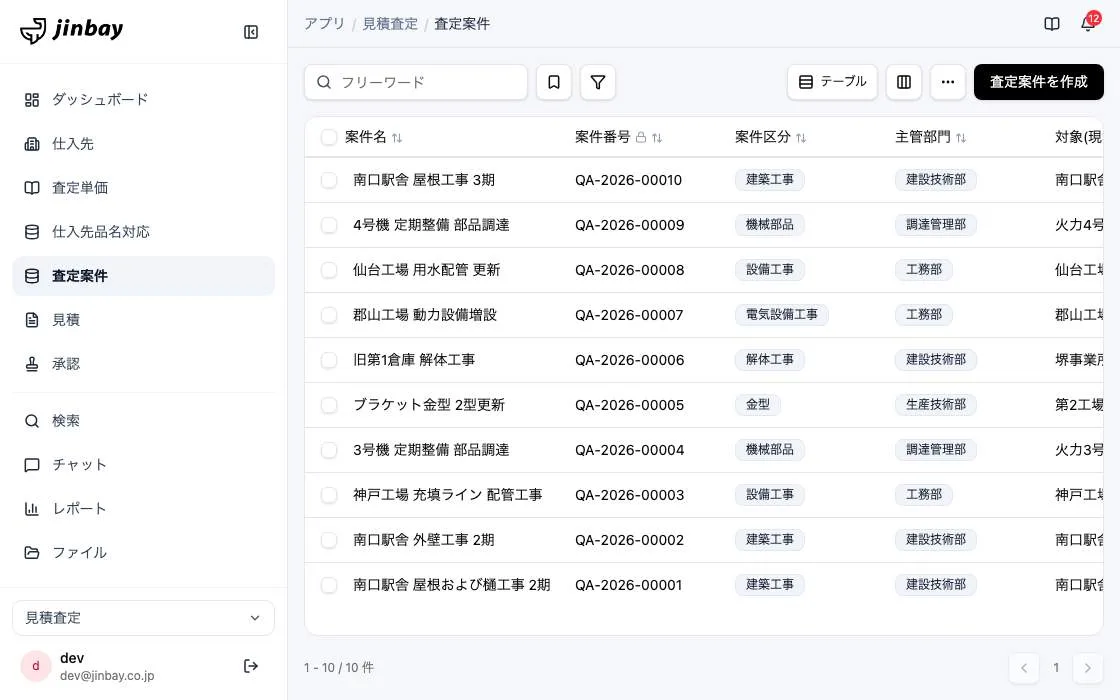Open 仕入先 in the sidebar
This screenshot has width=1120, height=700.
coord(144,144)
